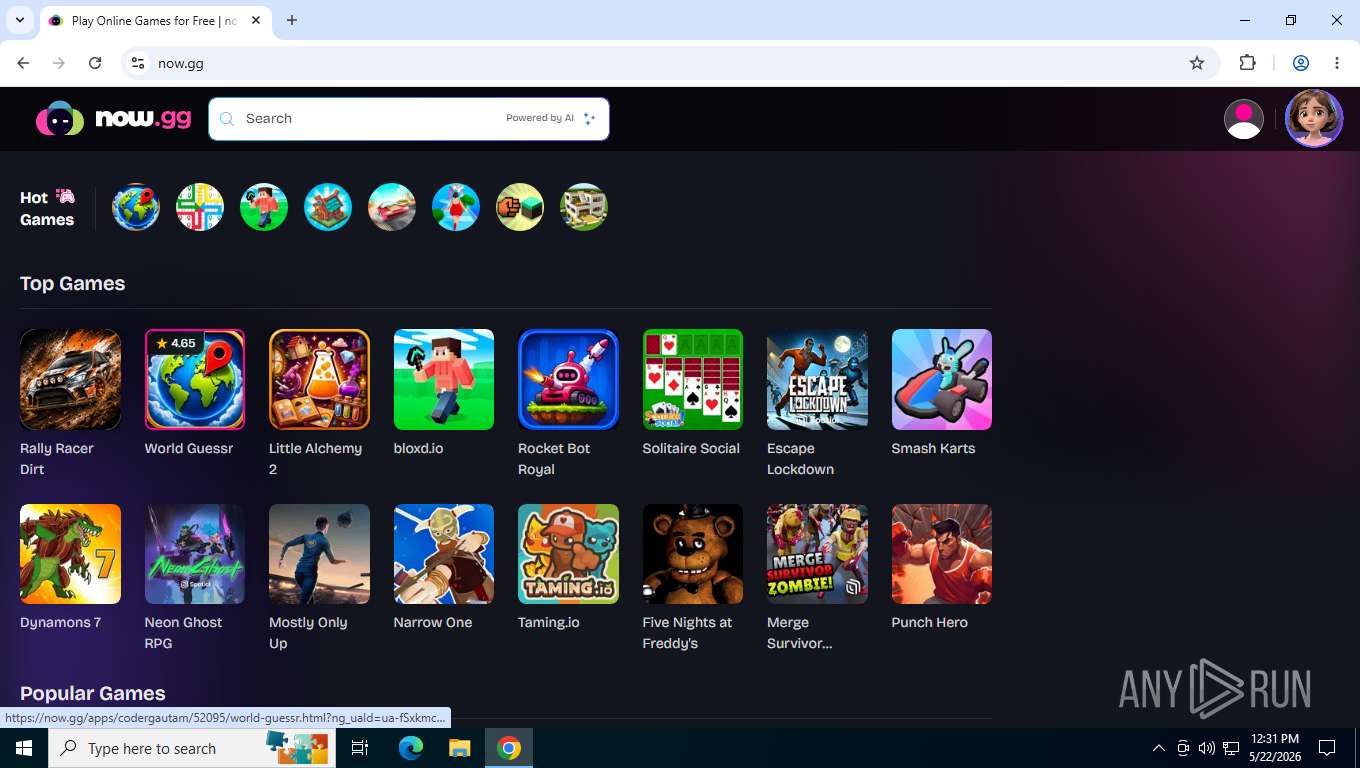Open the Neon Ghost RPG thumbnail
1360x768 pixels.
(195, 554)
